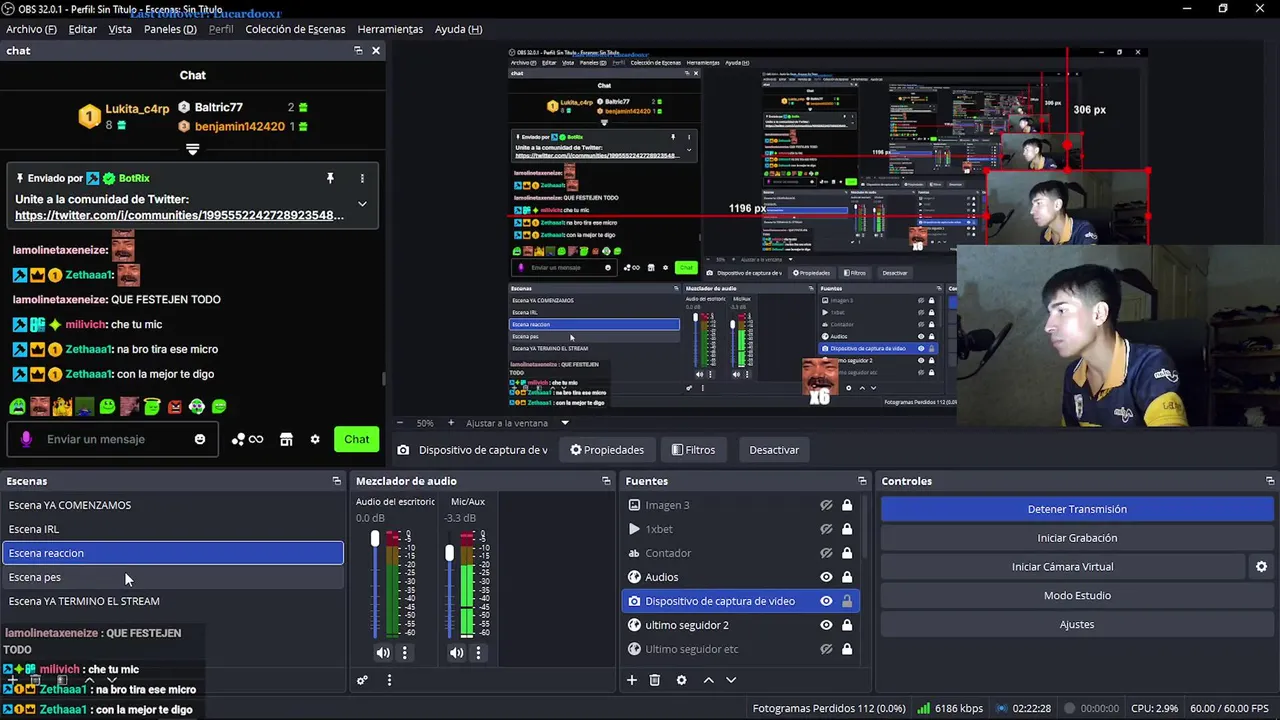The width and height of the screenshot is (1280, 720).
Task: Click the ultimo seguidor 2 lock icon
Action: click(847, 625)
